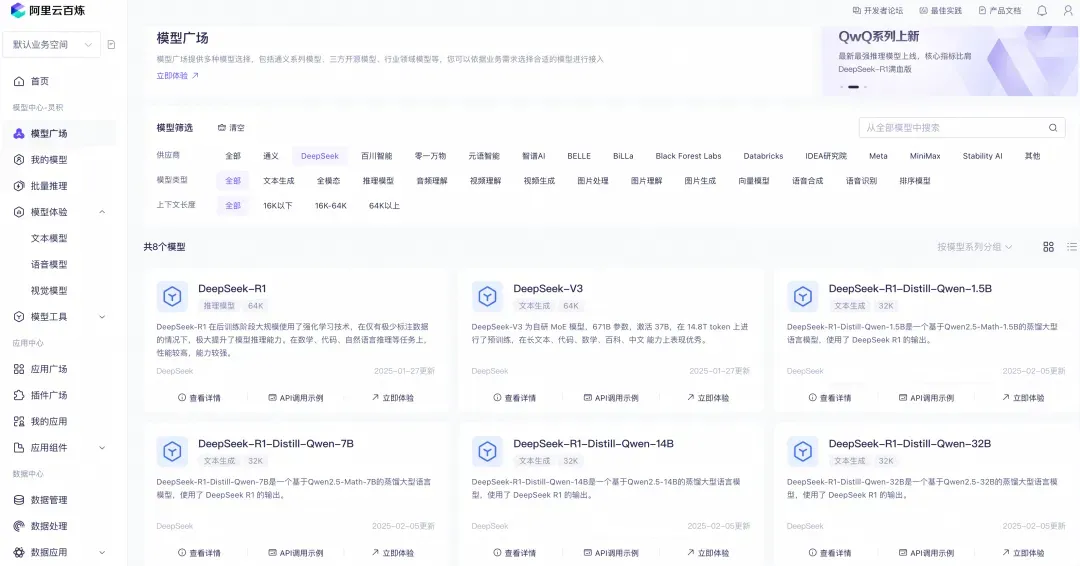
Task: Open 最佳实践 in top bar
Action: click(x=940, y=10)
